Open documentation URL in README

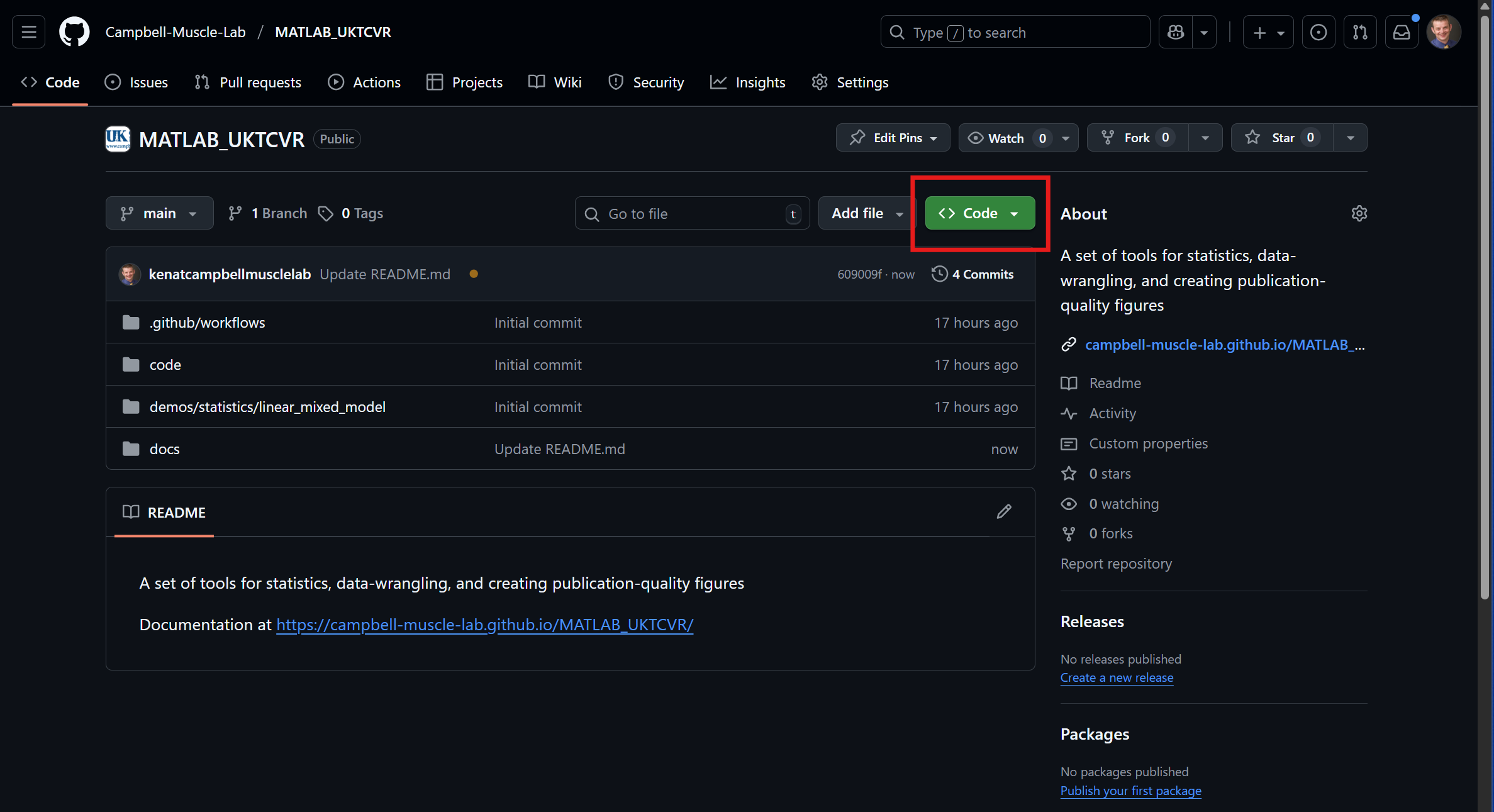pyautogui.click(x=484, y=625)
